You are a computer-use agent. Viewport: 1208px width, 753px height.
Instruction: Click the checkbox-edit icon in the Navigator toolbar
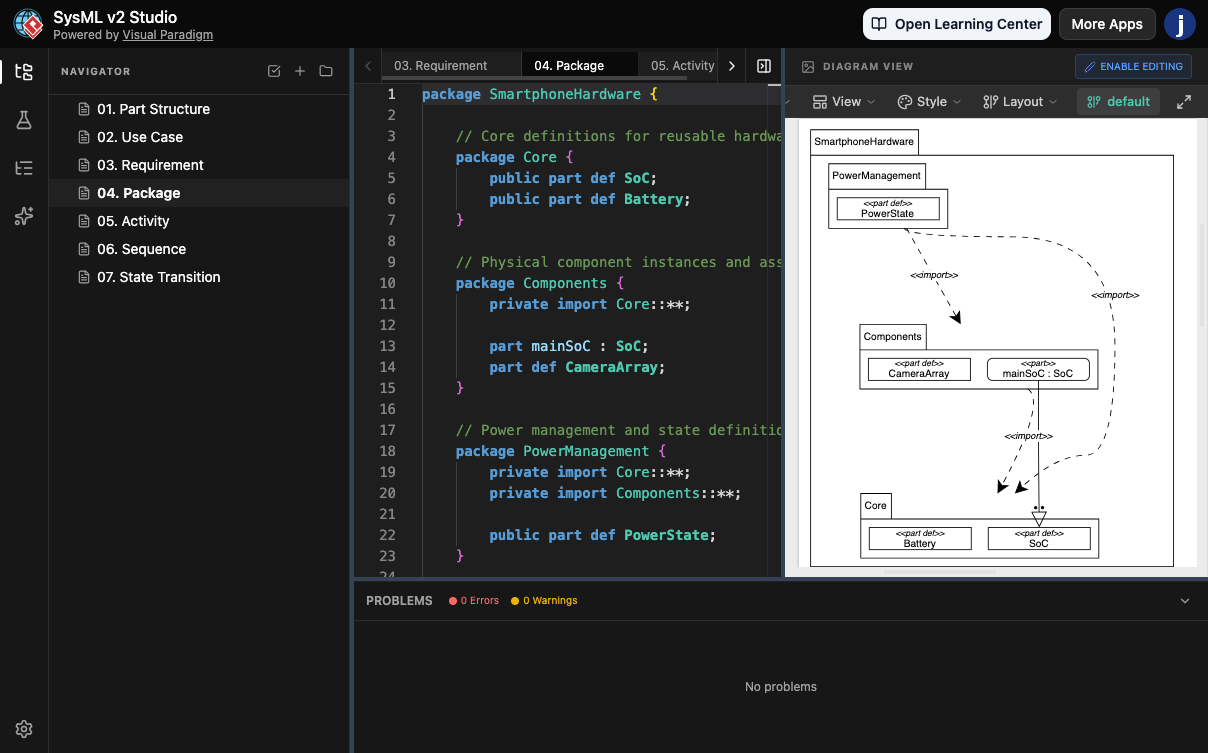pyautogui.click(x=274, y=71)
